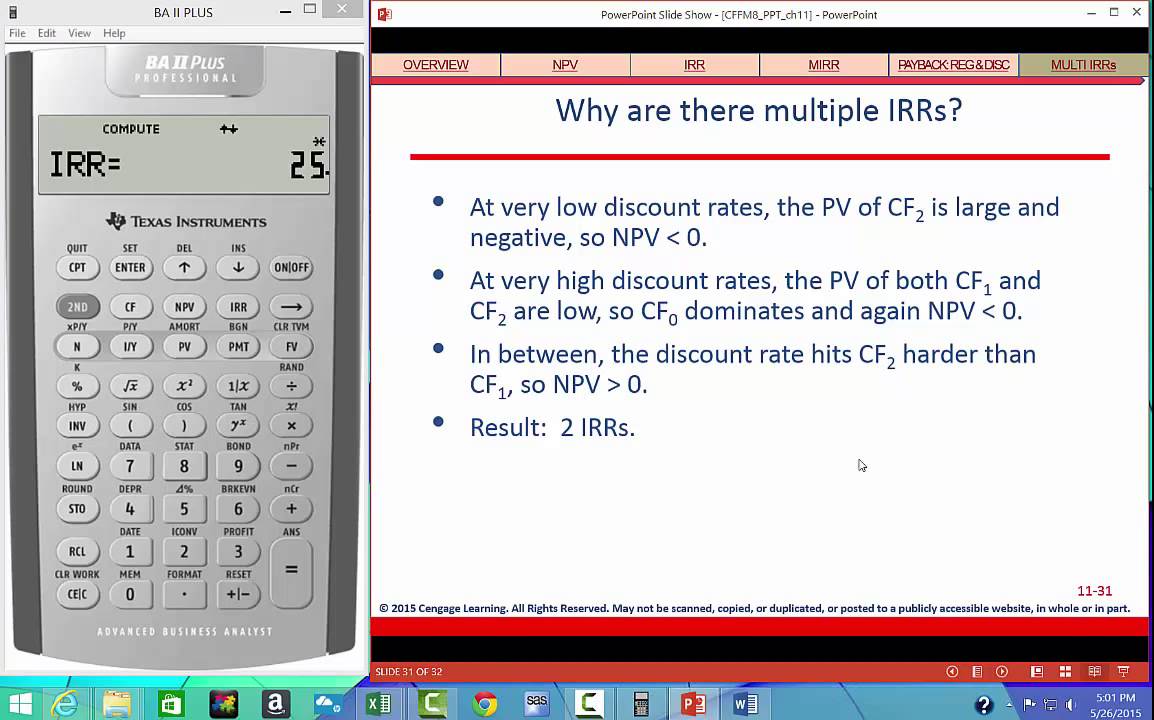Image resolution: width=1154 pixels, height=720 pixels.
Task: Open the CF cash flow worksheet key
Action: pos(130,307)
